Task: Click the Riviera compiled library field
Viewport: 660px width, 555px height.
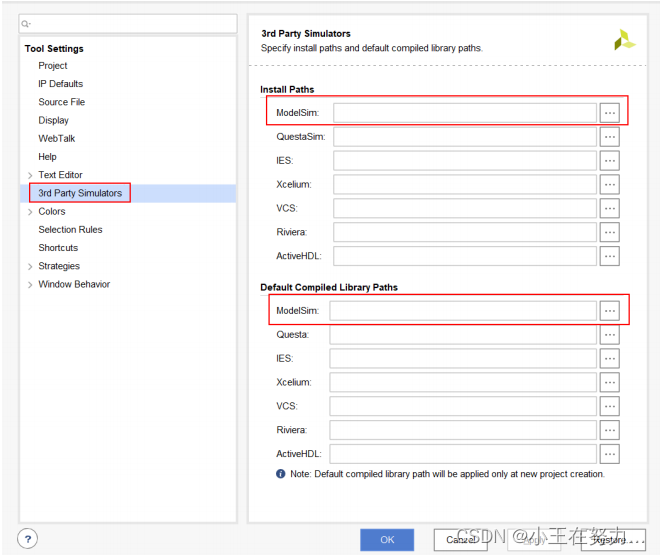Action: tap(463, 430)
